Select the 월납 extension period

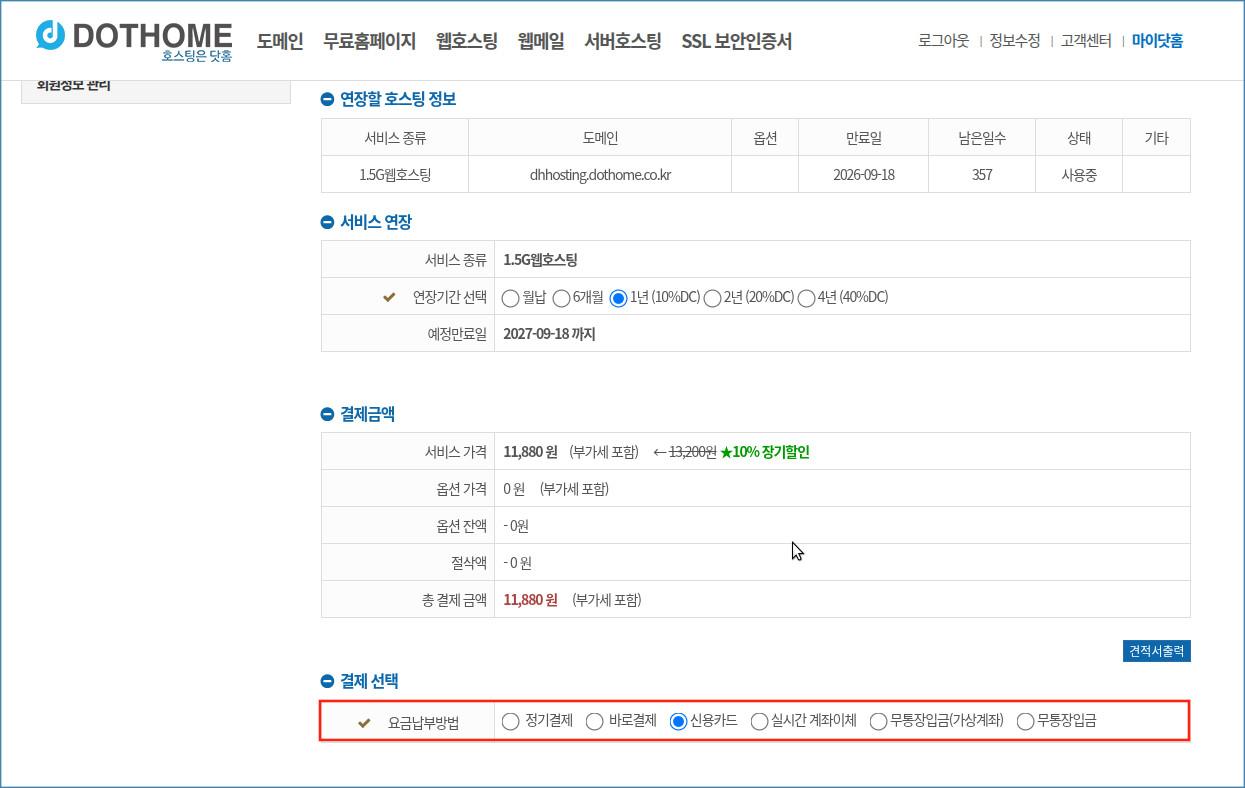pyautogui.click(x=511, y=298)
